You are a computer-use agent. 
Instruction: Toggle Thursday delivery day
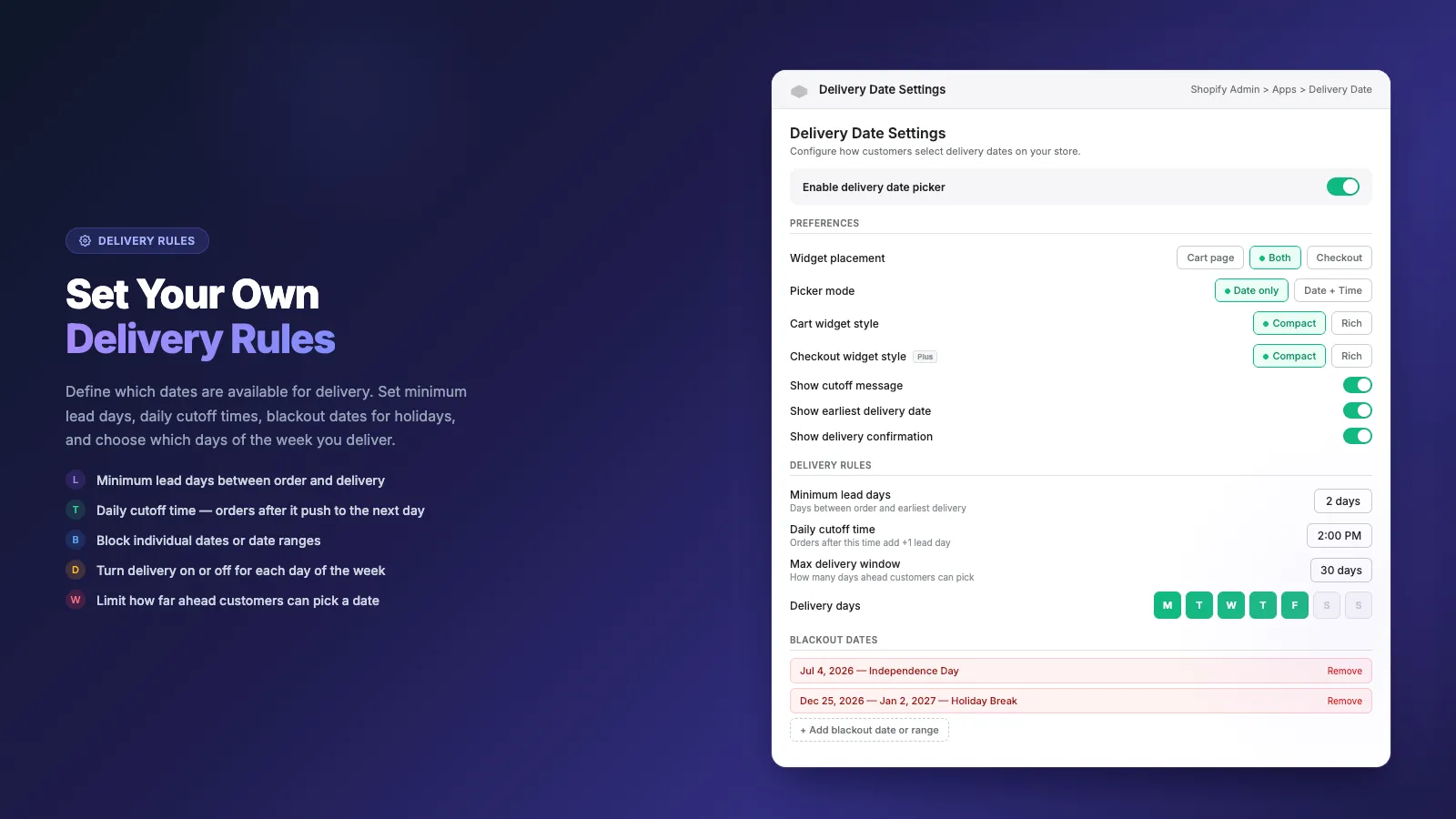pyautogui.click(x=1263, y=605)
